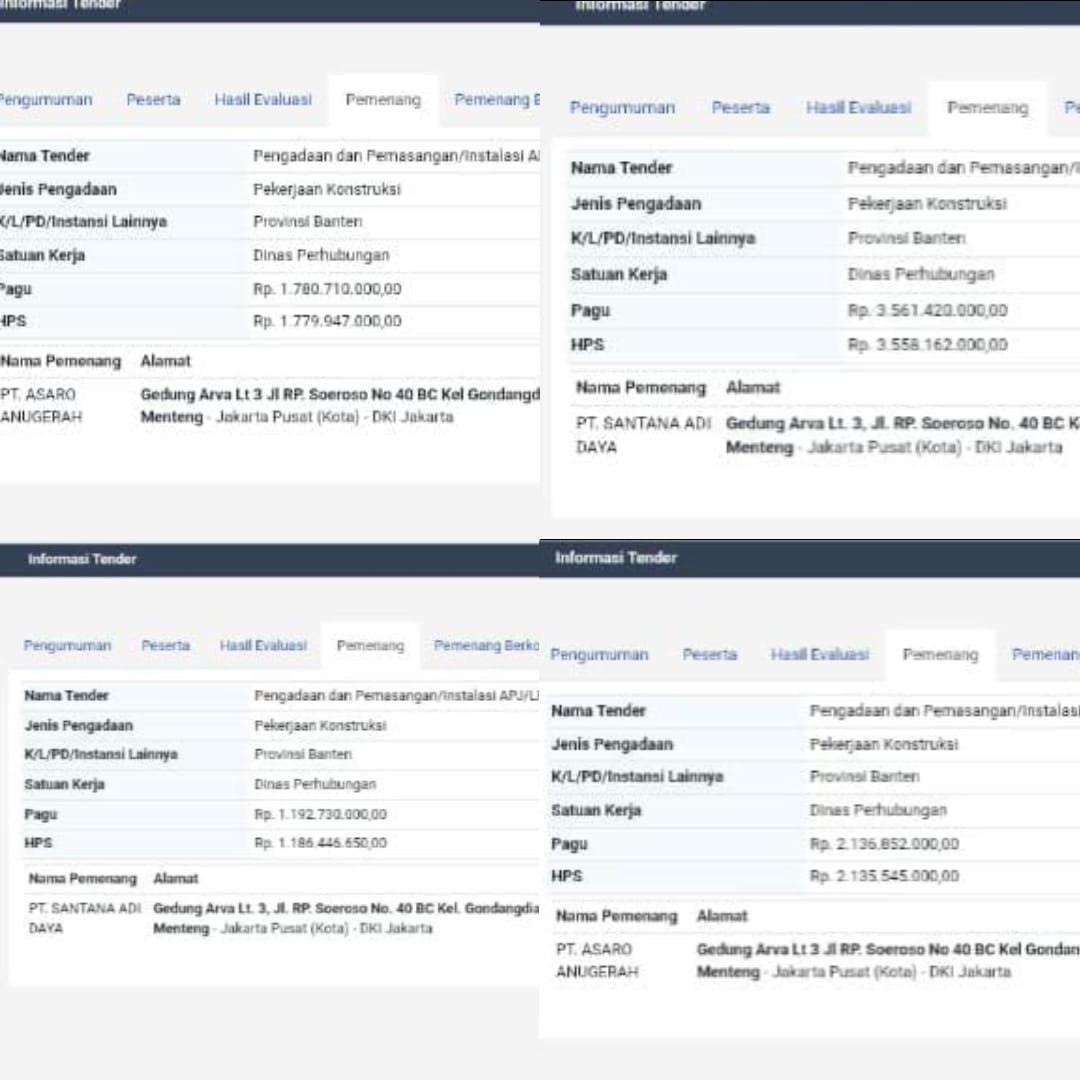The image size is (1080, 1080).
Task: Click Pagu value Rp. 1.780.710.000,00
Action: 327,289
